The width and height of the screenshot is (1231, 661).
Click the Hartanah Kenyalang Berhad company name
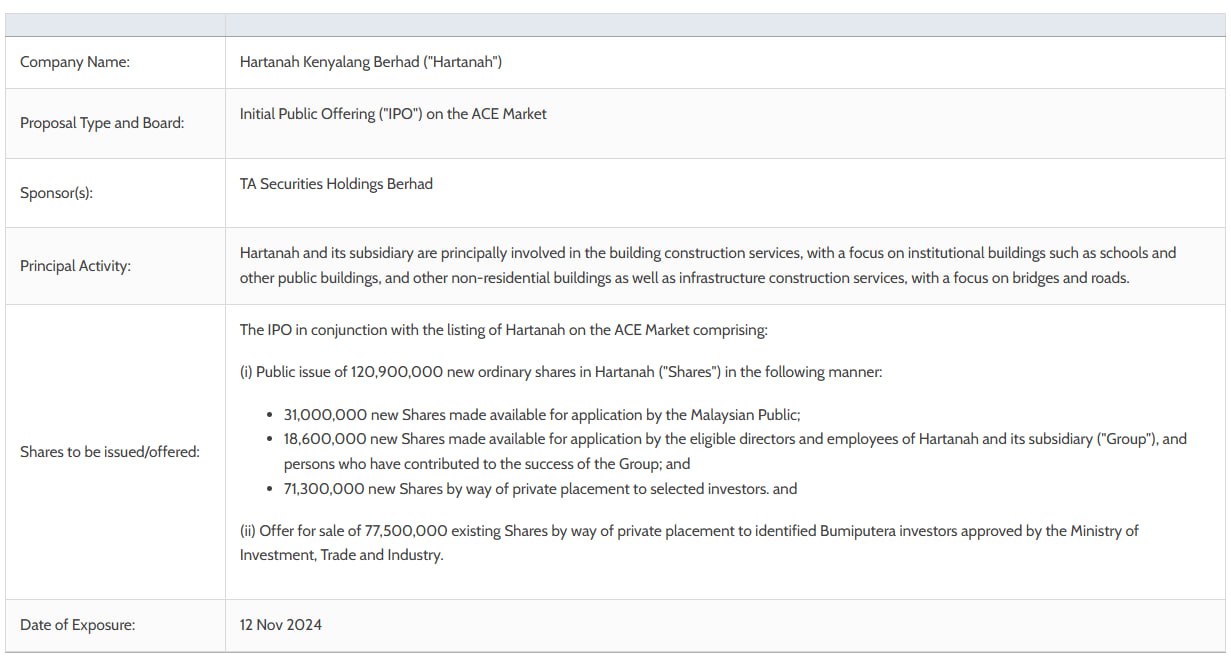point(371,62)
